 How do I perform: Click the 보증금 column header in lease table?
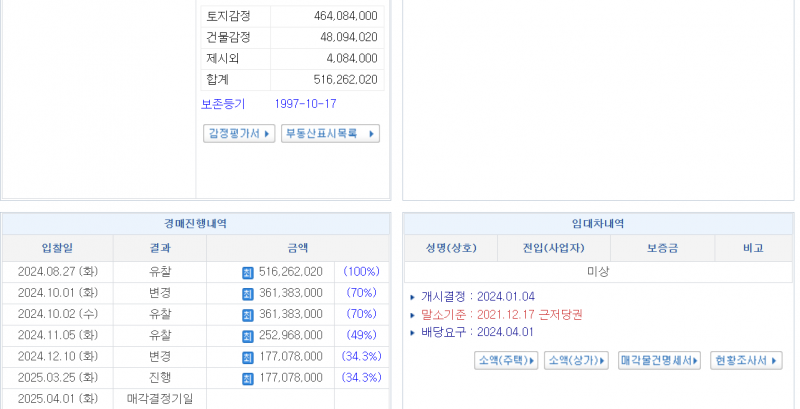(660, 248)
